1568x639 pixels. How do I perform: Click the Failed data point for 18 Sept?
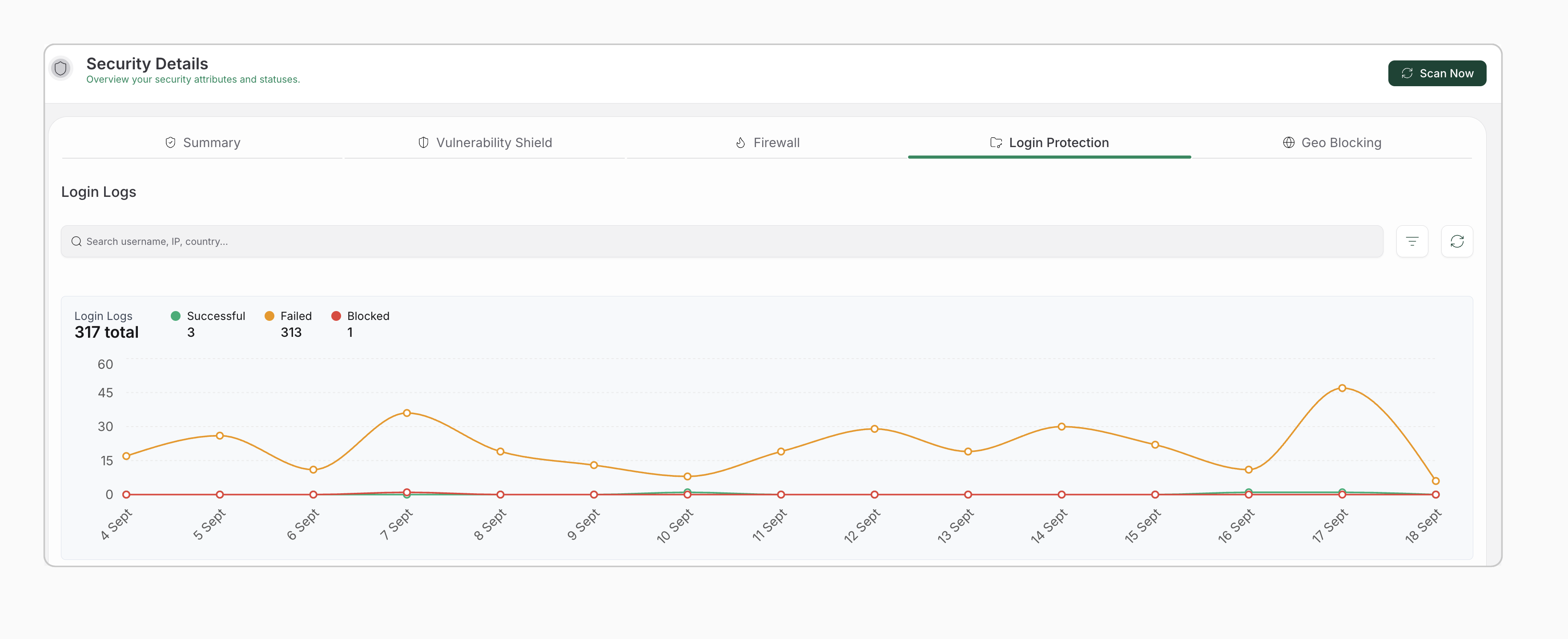(1435, 481)
